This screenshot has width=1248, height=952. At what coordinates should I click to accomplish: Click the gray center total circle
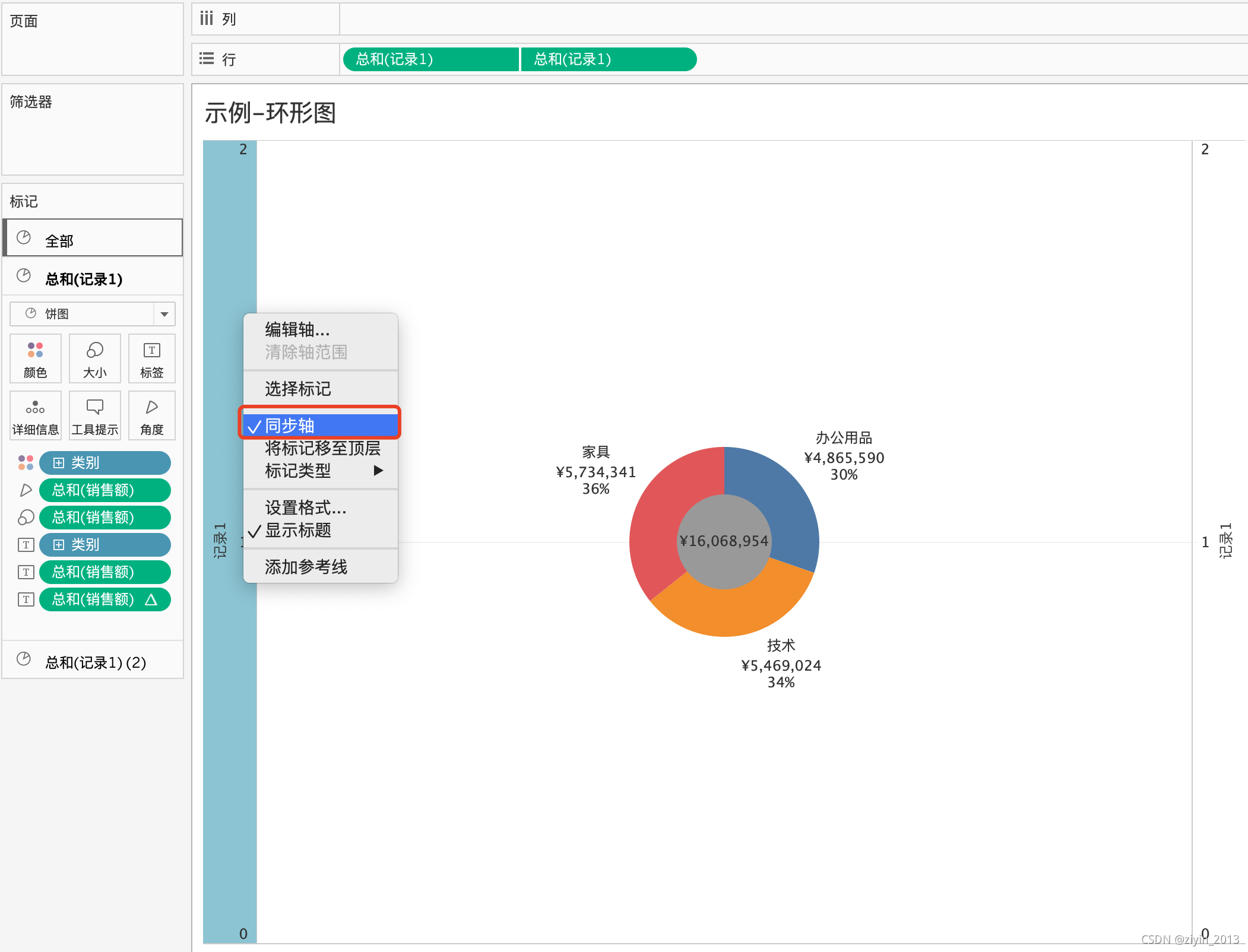724,541
